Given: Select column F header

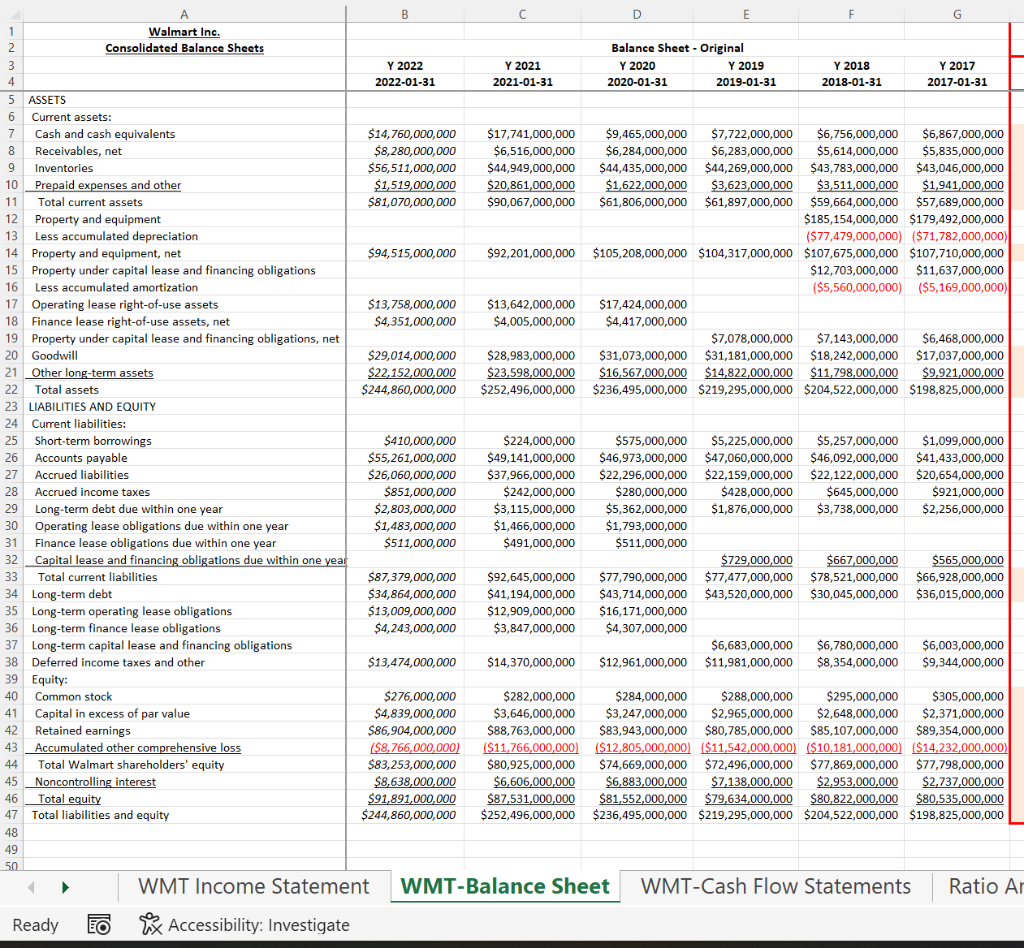Looking at the screenshot, I should coord(851,14).
